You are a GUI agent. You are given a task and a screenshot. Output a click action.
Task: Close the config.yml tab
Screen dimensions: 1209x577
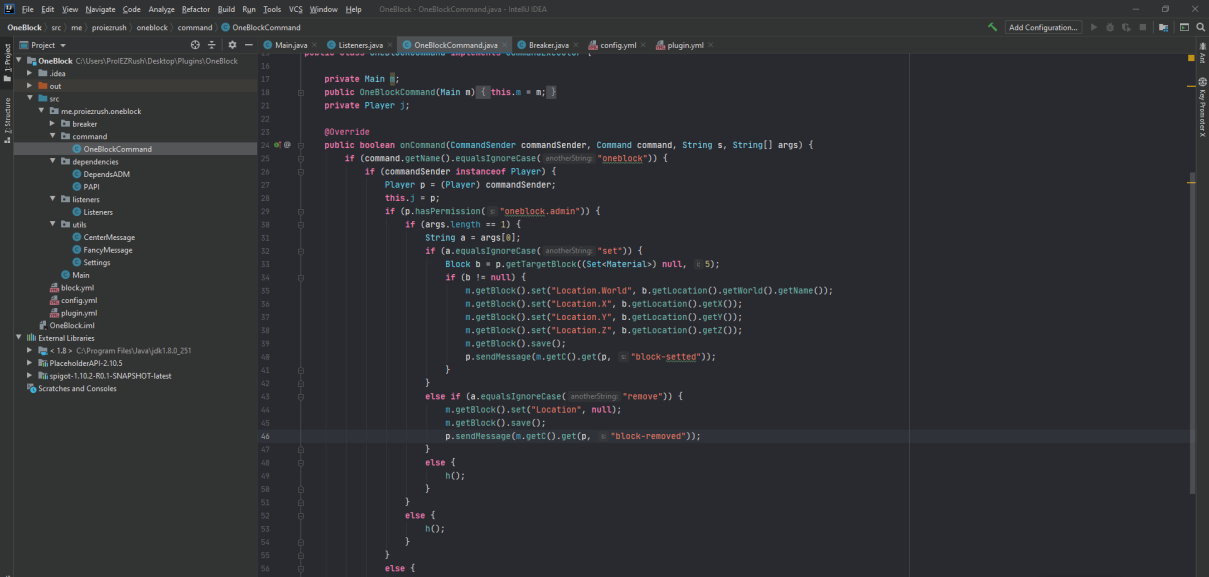643,45
